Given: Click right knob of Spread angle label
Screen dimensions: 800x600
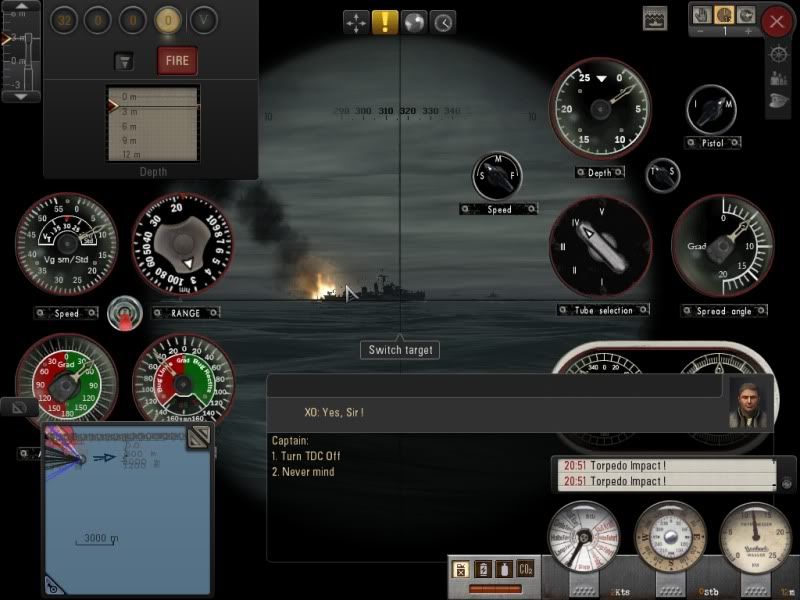Looking at the screenshot, I should point(761,311).
